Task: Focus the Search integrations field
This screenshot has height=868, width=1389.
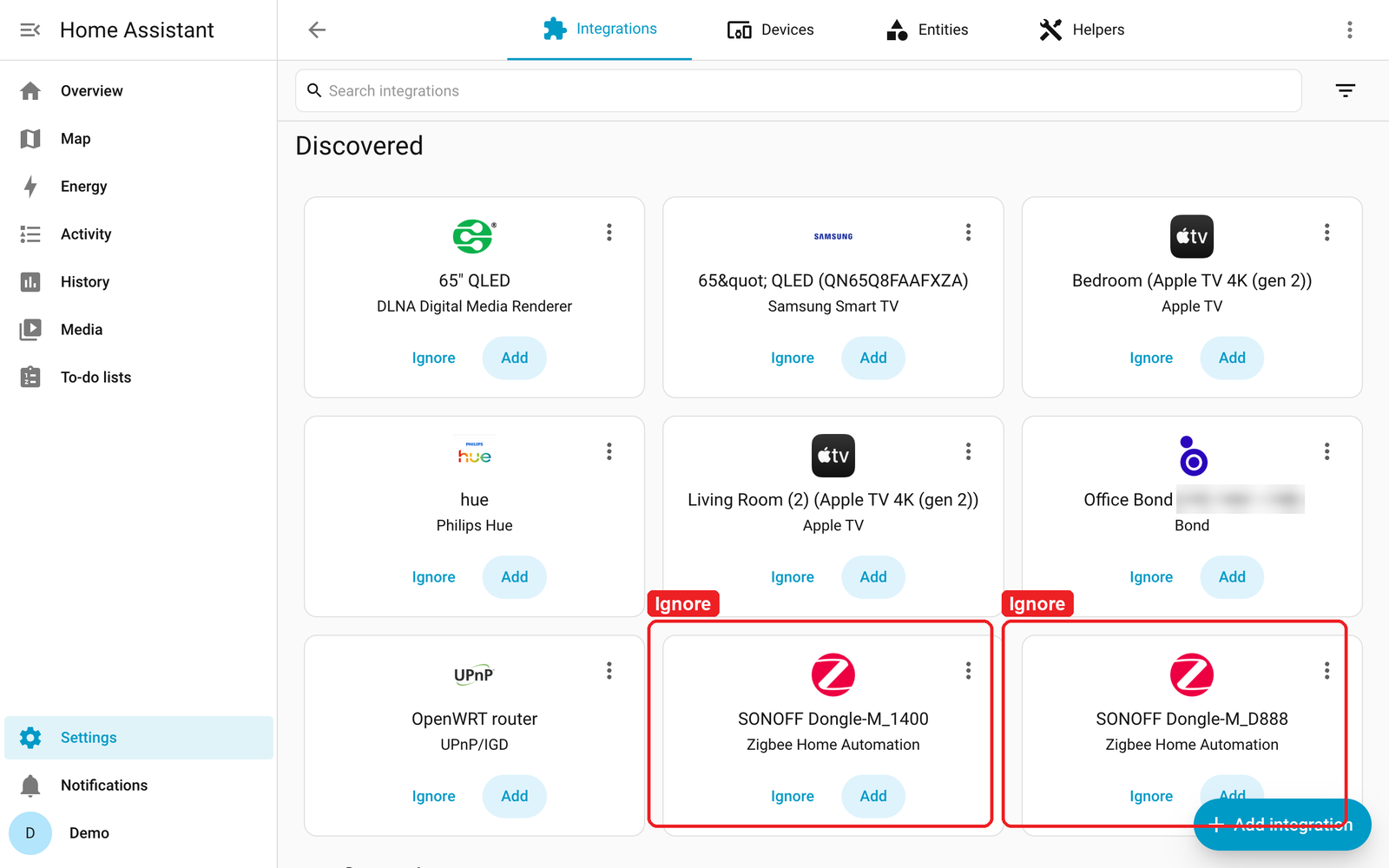Action: 799,91
